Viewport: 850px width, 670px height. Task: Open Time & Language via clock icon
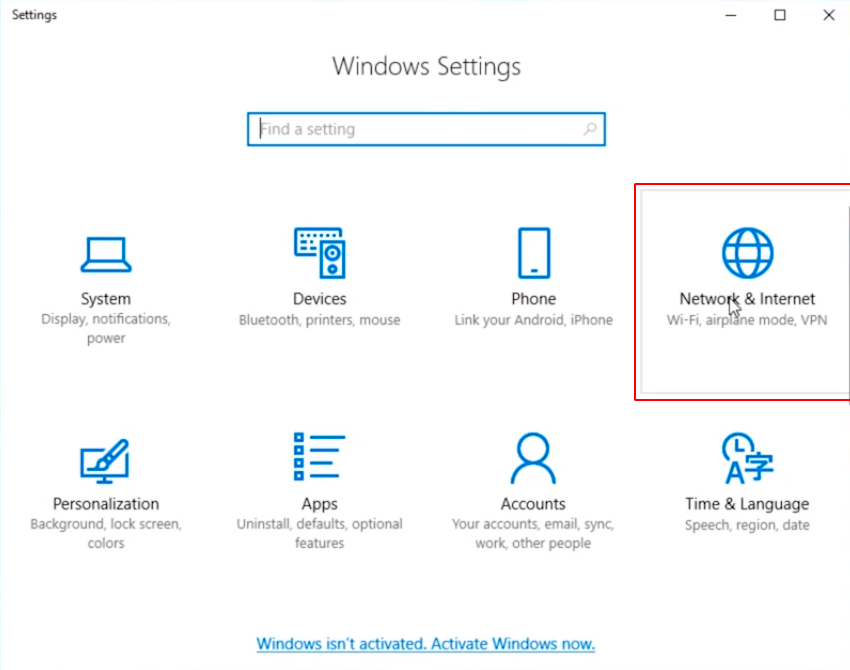(x=748, y=458)
